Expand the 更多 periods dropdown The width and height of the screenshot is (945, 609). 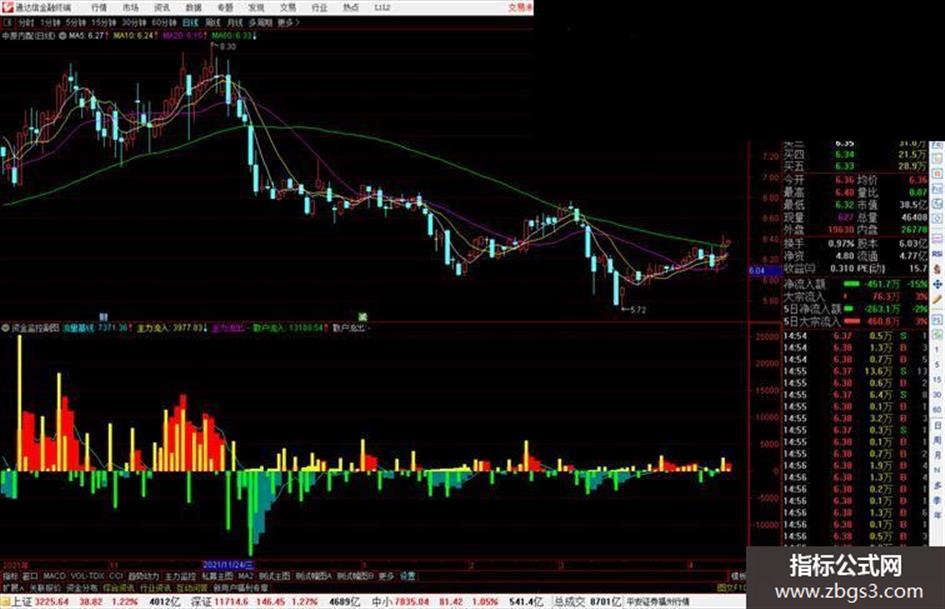pos(288,22)
